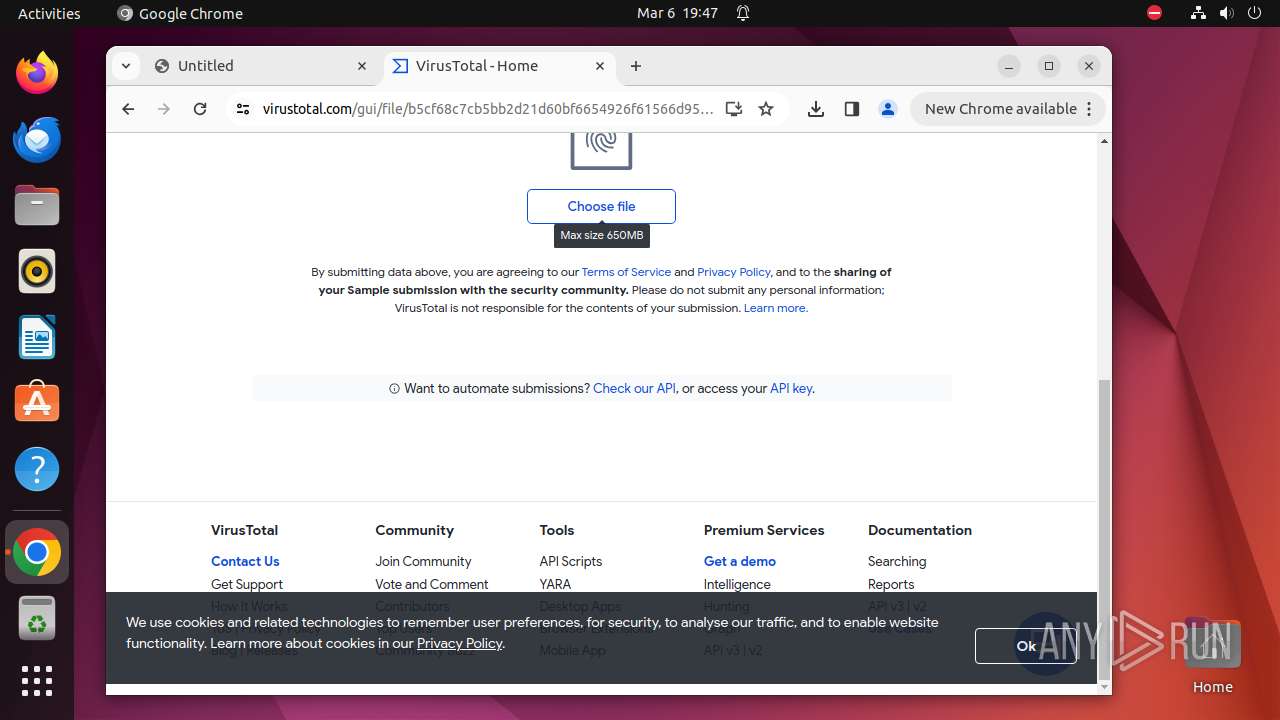The image size is (1280, 720).
Task: Open Rhythmbox music player in dock
Action: click(37, 271)
